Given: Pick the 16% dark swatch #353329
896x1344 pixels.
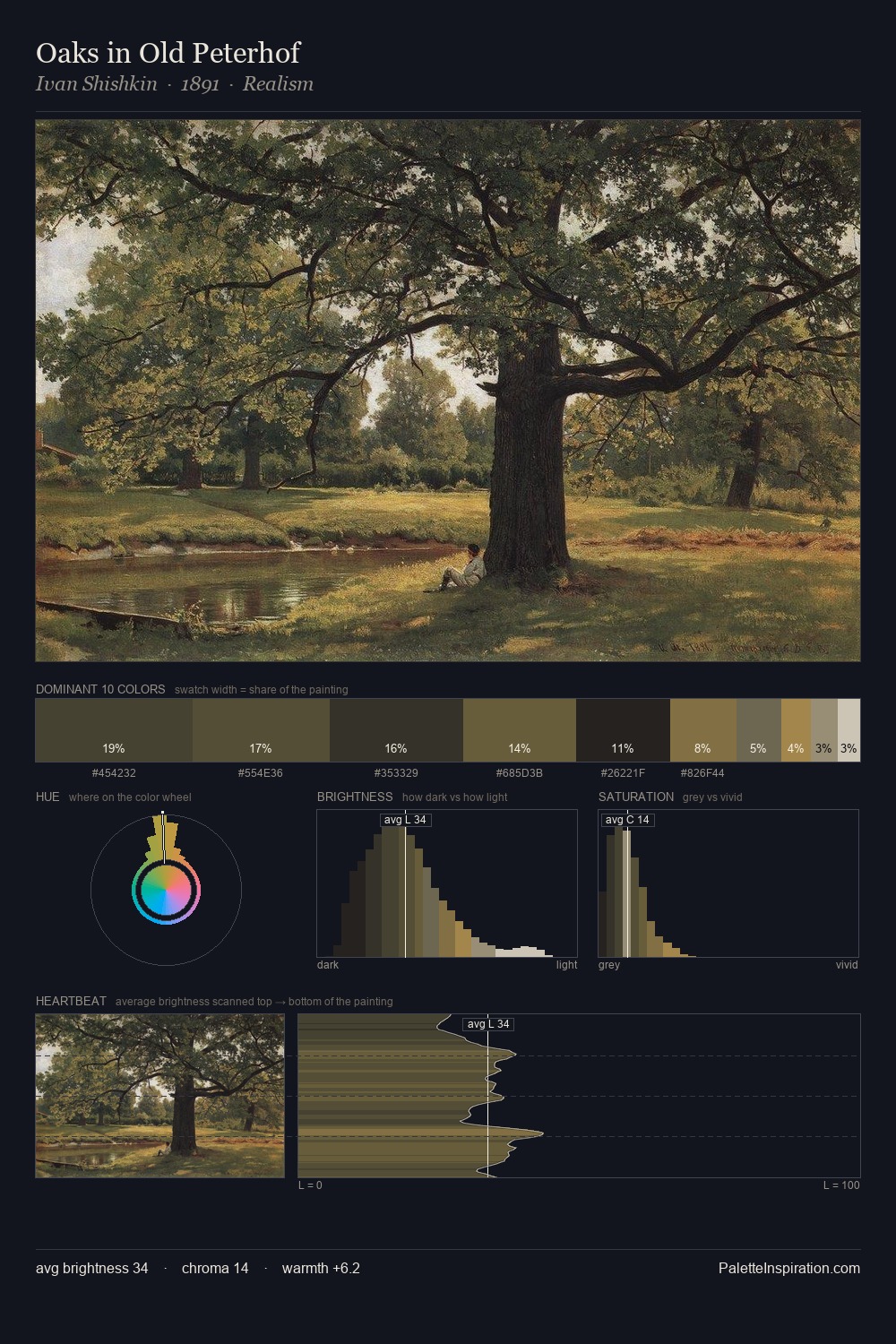Looking at the screenshot, I should (x=396, y=730).
